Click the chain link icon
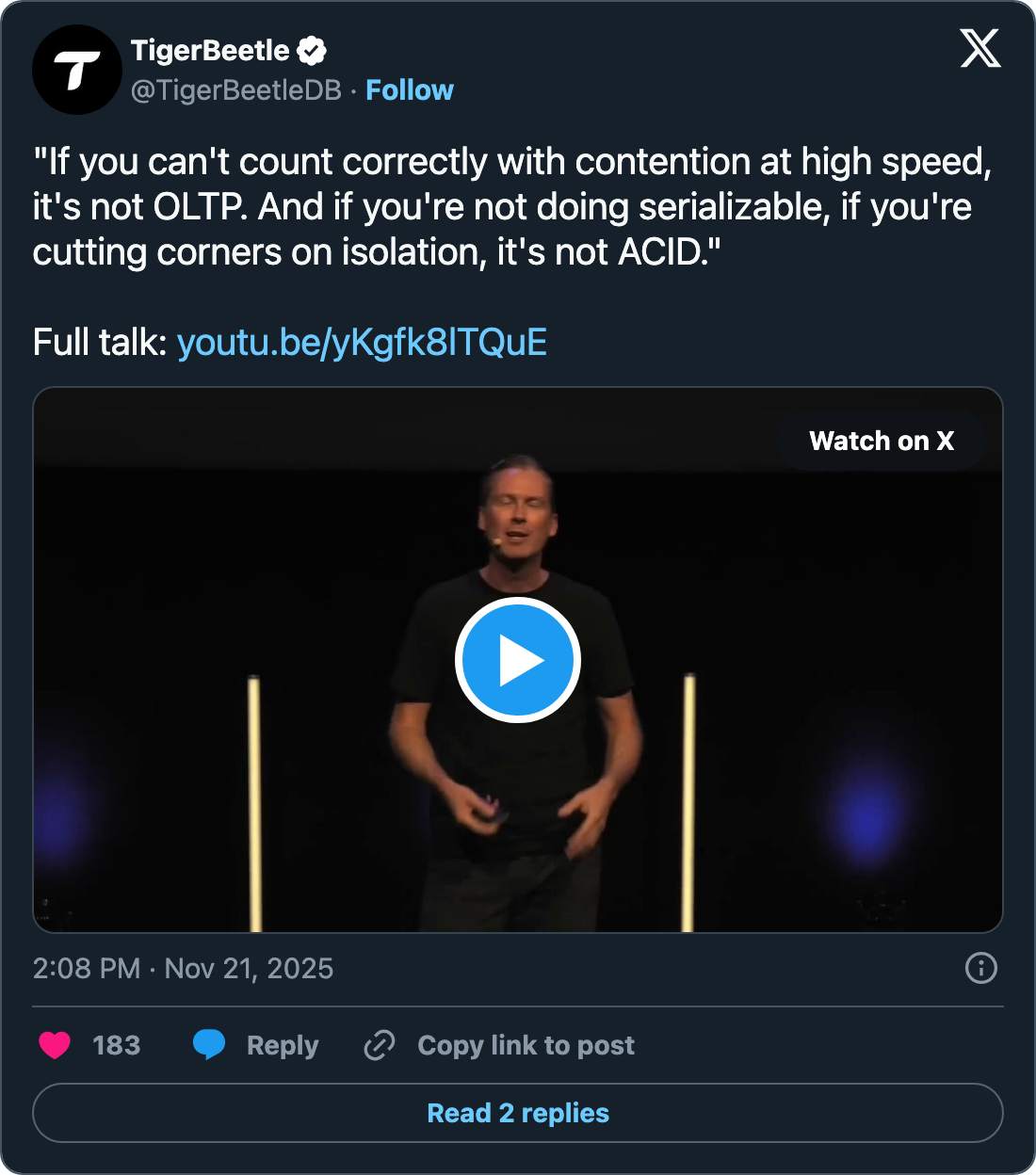Image resolution: width=1036 pixels, height=1175 pixels. click(380, 1045)
